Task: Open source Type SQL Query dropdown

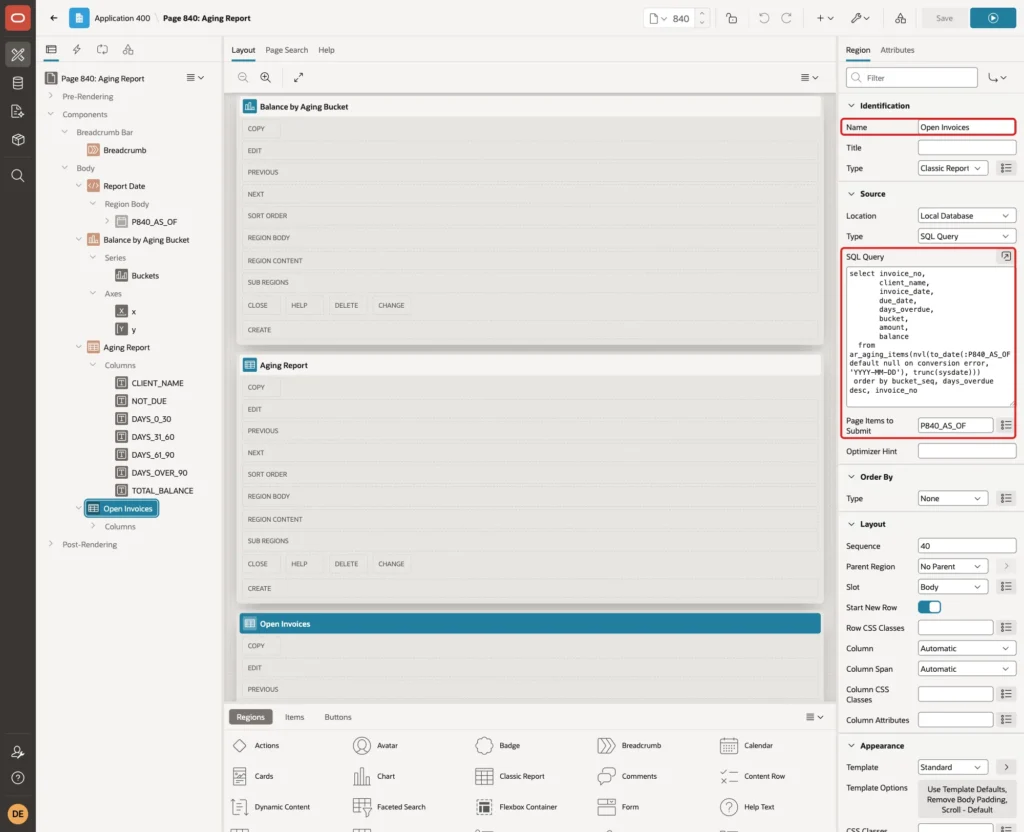Action: [x=967, y=236]
